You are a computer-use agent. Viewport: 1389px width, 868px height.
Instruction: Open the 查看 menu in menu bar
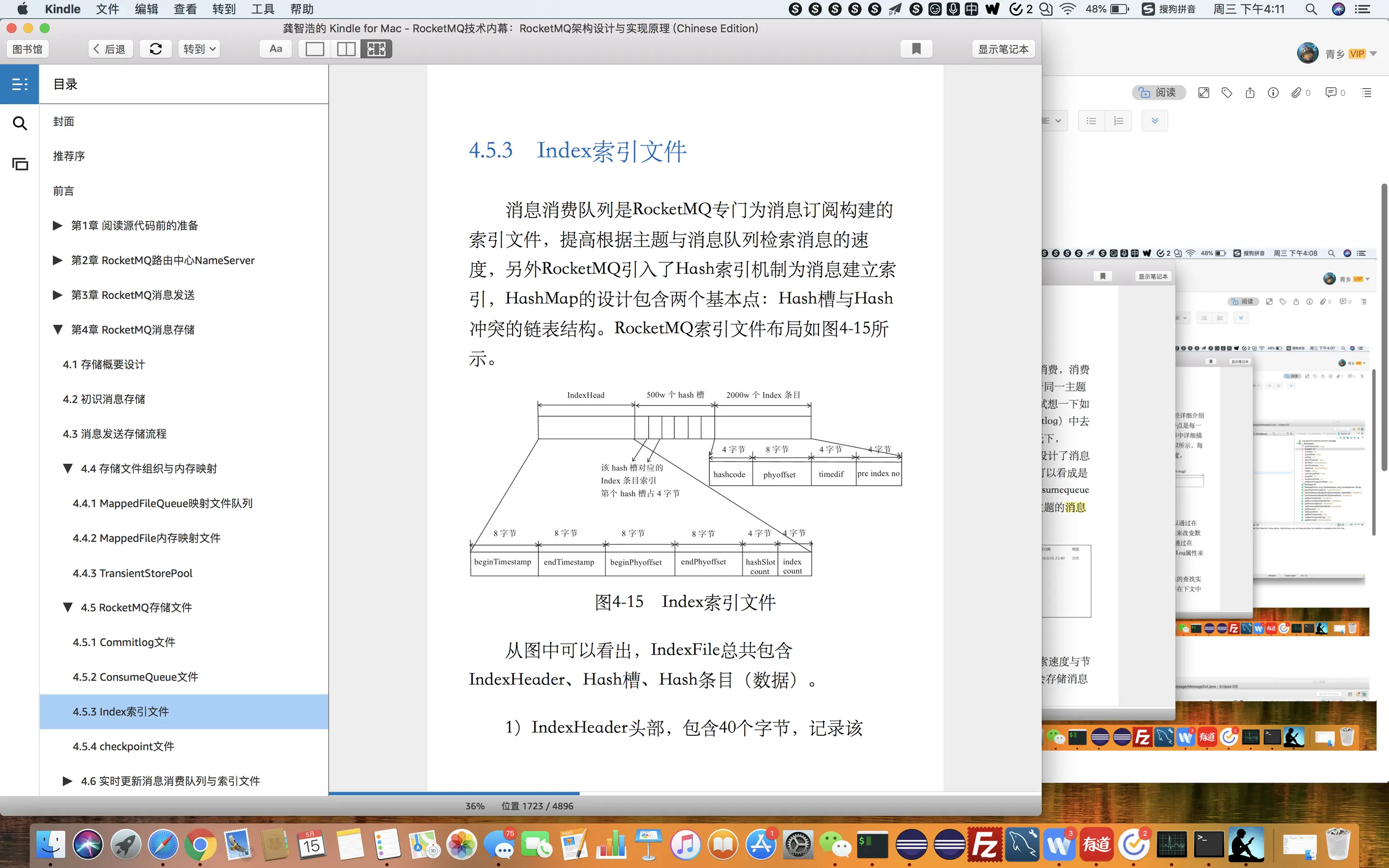point(185,9)
